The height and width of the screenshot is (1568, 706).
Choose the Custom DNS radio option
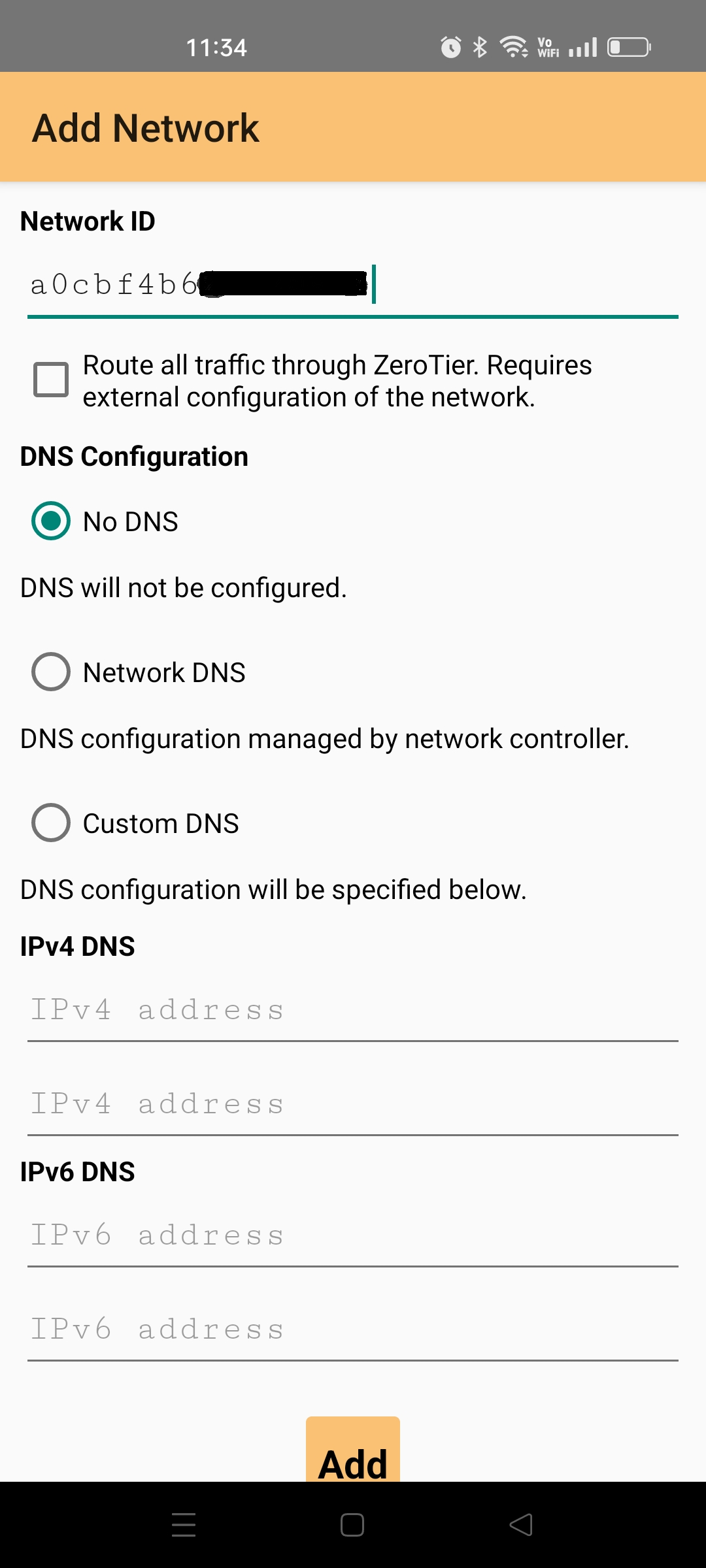pos(51,823)
